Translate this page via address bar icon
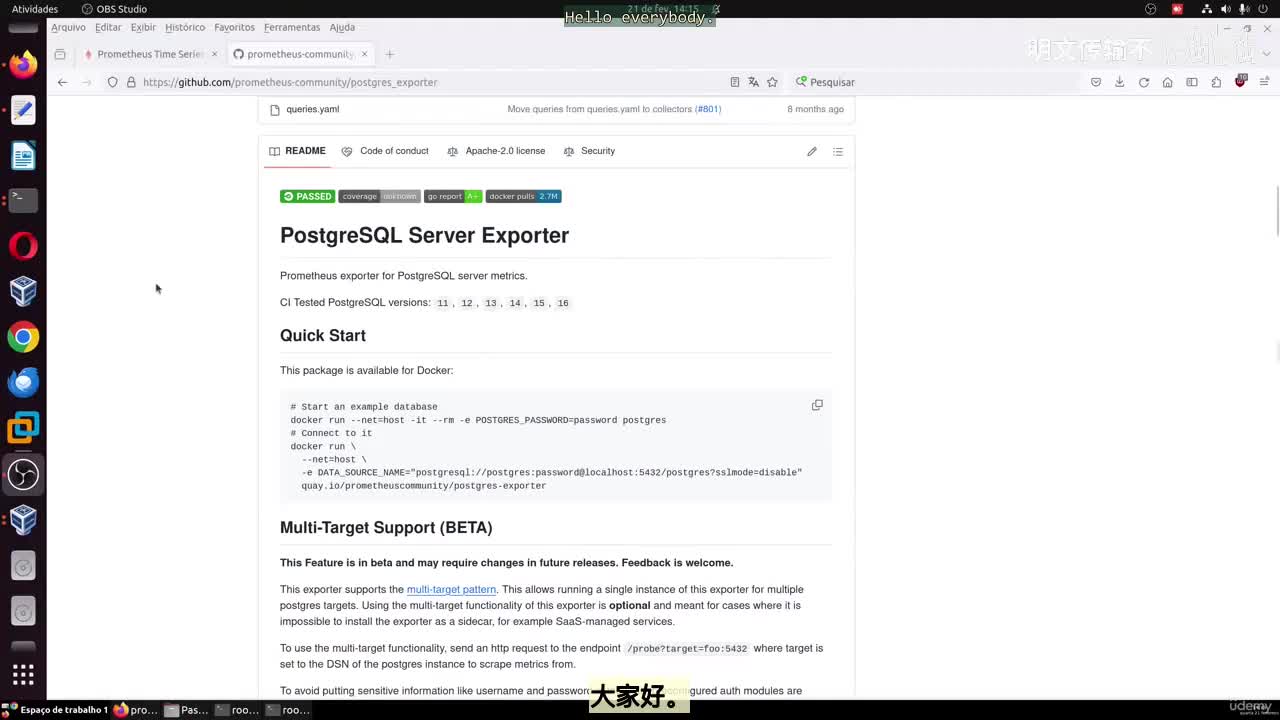Viewport: 1280px width, 720px height. [x=753, y=82]
